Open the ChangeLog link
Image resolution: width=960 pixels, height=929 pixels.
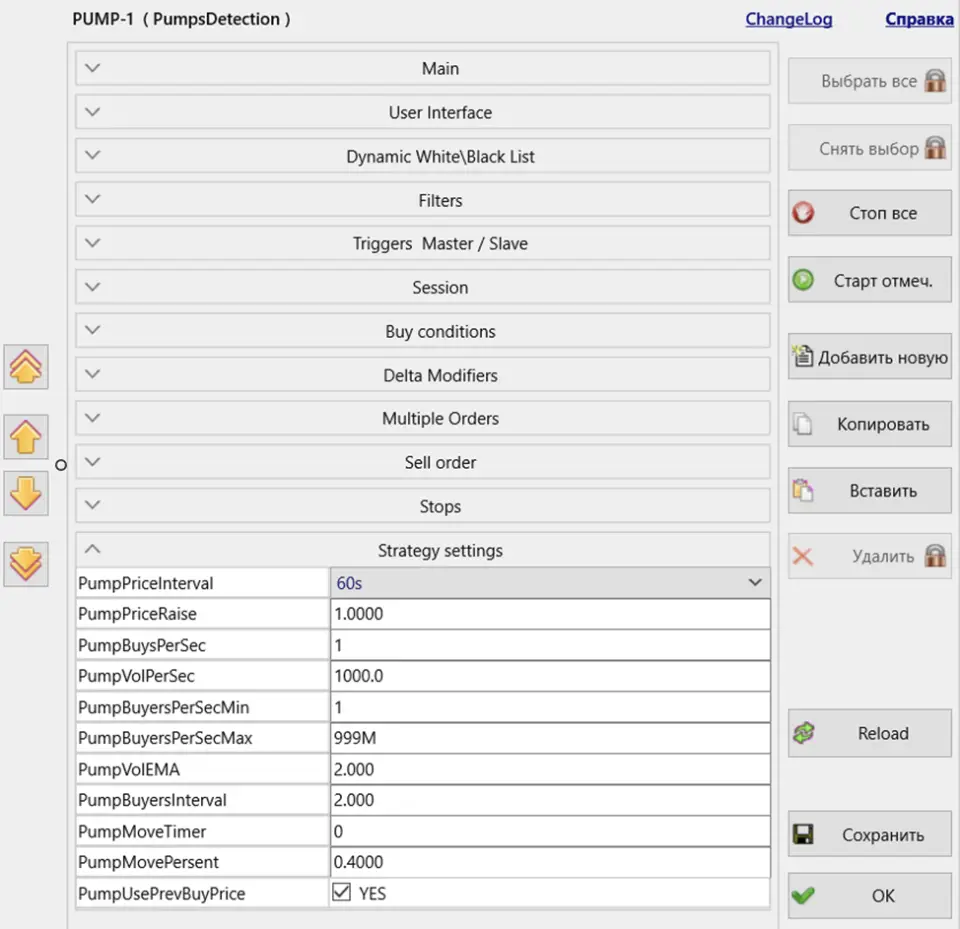[788, 19]
